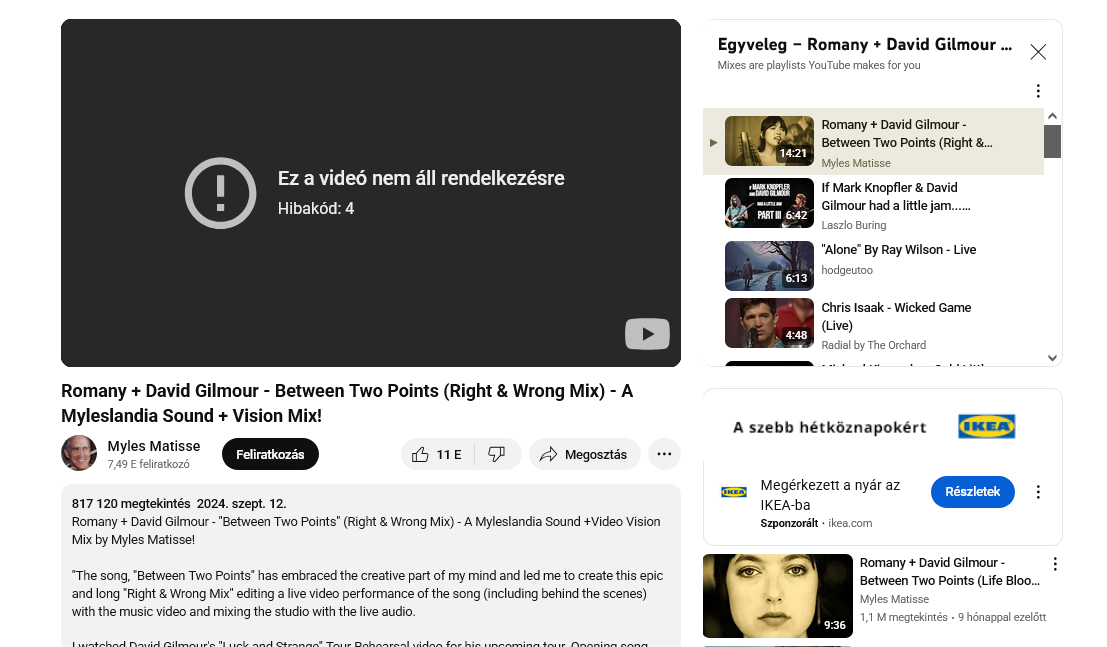
Task: Open If Mark Knopfler & David Gilmour jam video thumbnail
Action: tap(769, 203)
